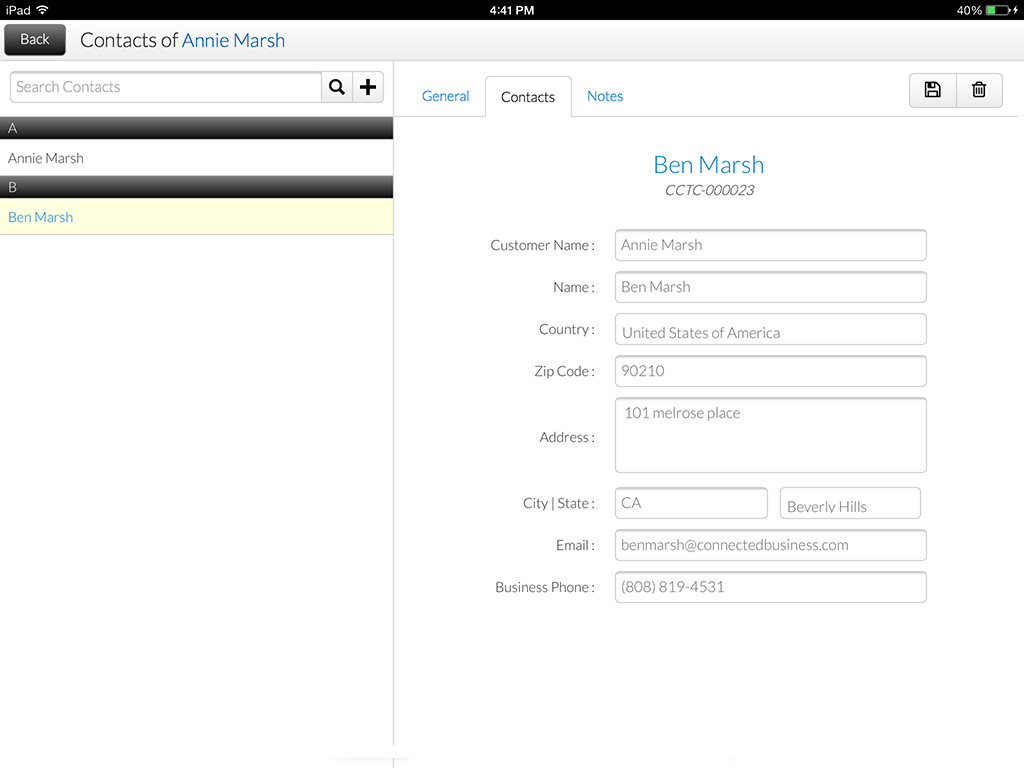Viewport: 1024px width, 768px height.
Task: Open the Country dropdown field
Action: point(770,330)
